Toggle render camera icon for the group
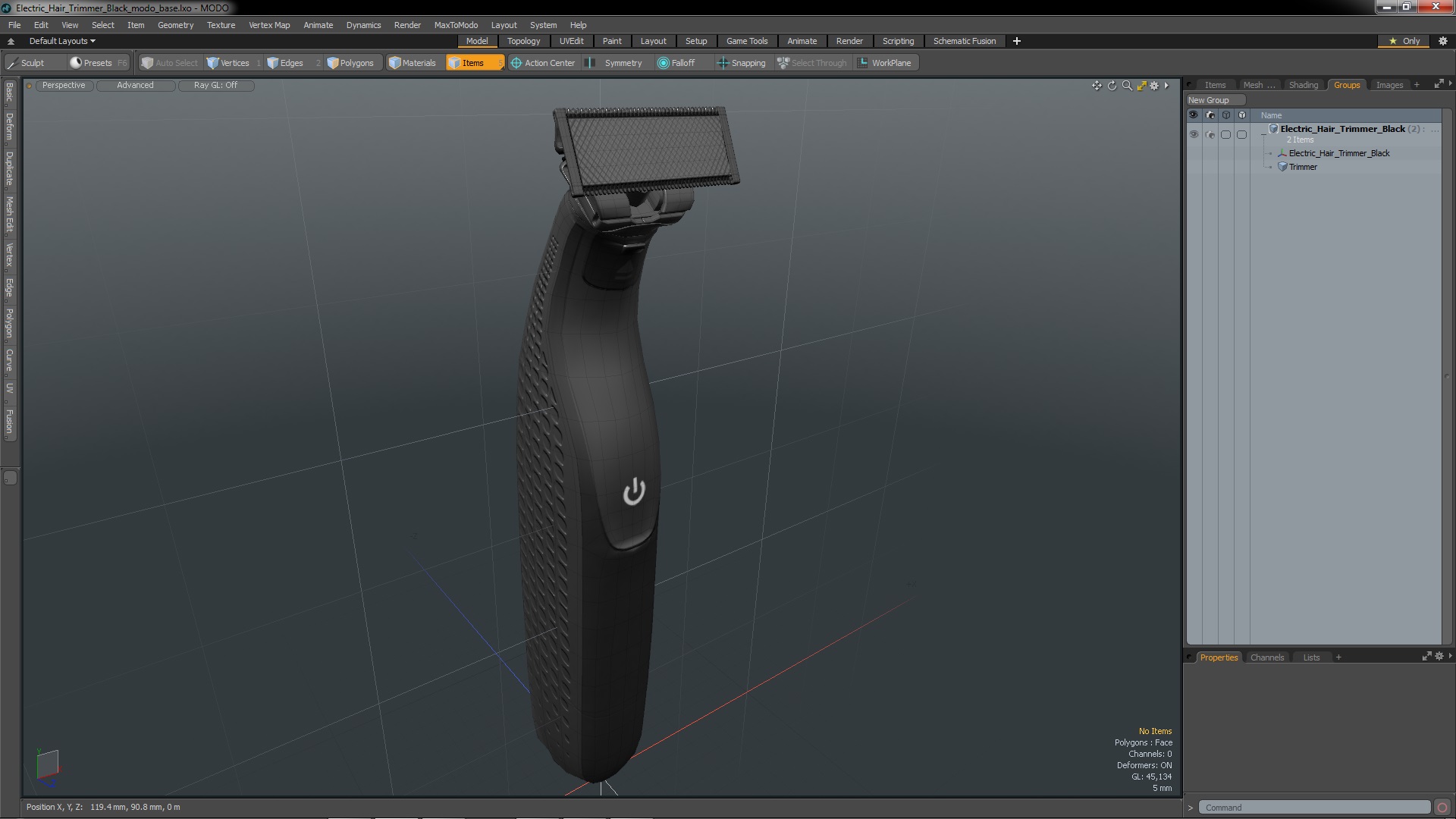The width and height of the screenshot is (1456, 819). pyautogui.click(x=1210, y=135)
